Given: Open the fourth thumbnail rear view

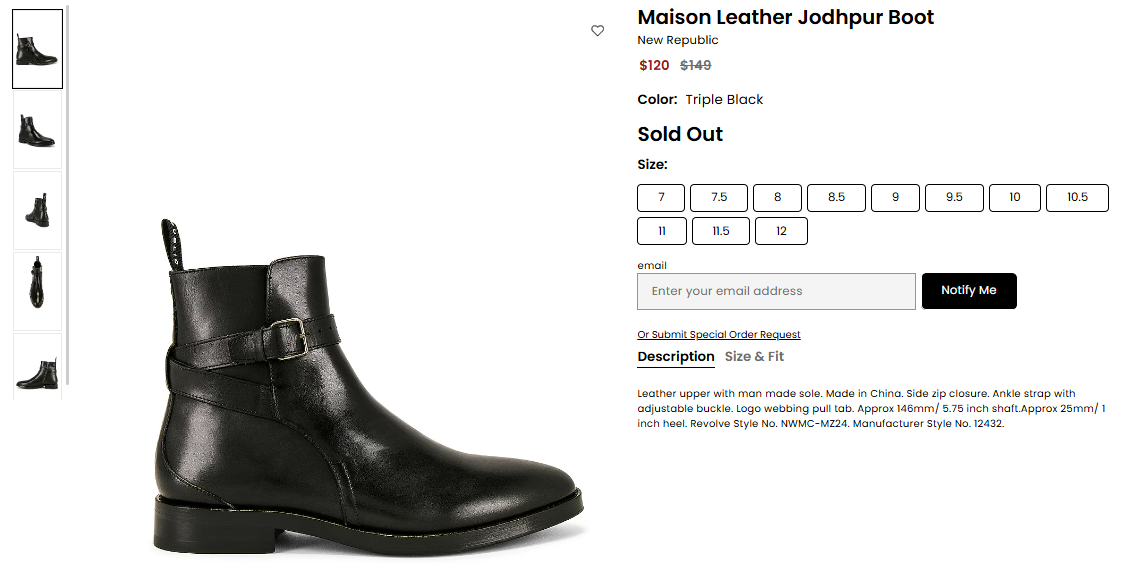Looking at the screenshot, I should (37, 291).
